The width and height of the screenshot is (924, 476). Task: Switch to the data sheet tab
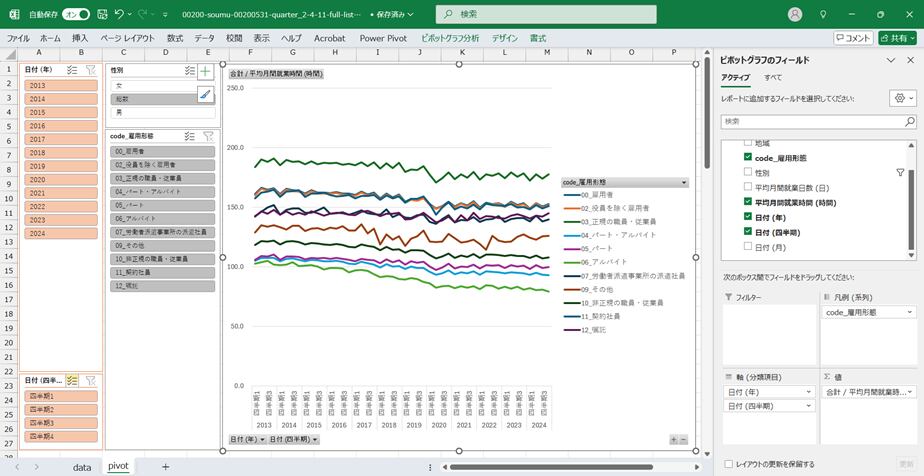point(82,467)
